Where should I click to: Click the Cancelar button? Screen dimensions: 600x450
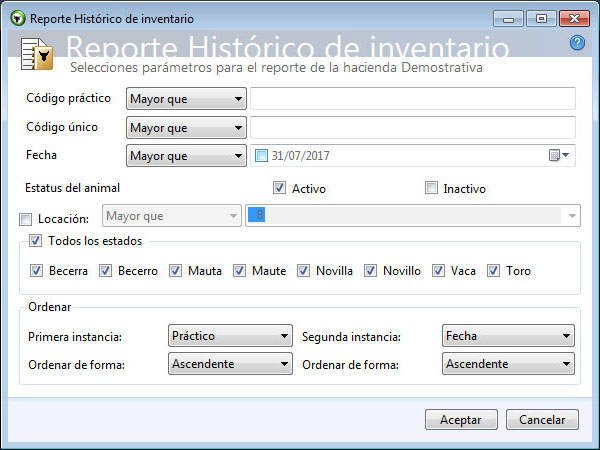tap(542, 420)
